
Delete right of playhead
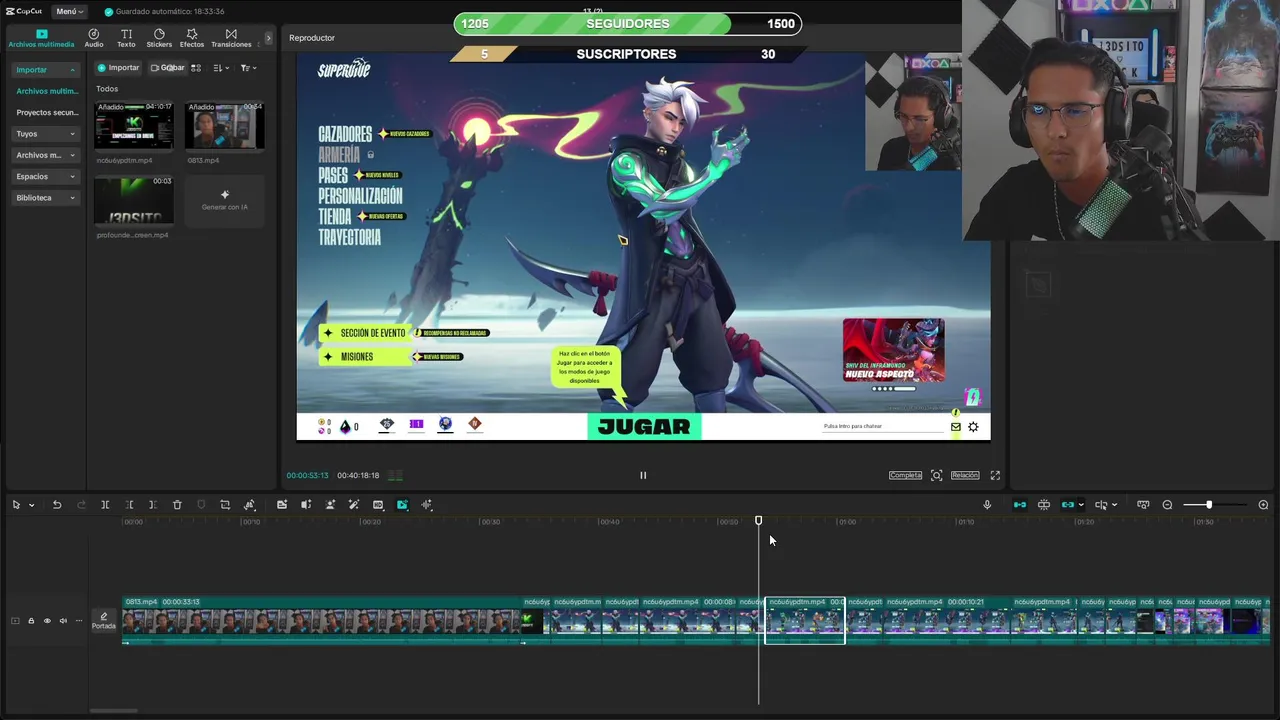point(153,505)
